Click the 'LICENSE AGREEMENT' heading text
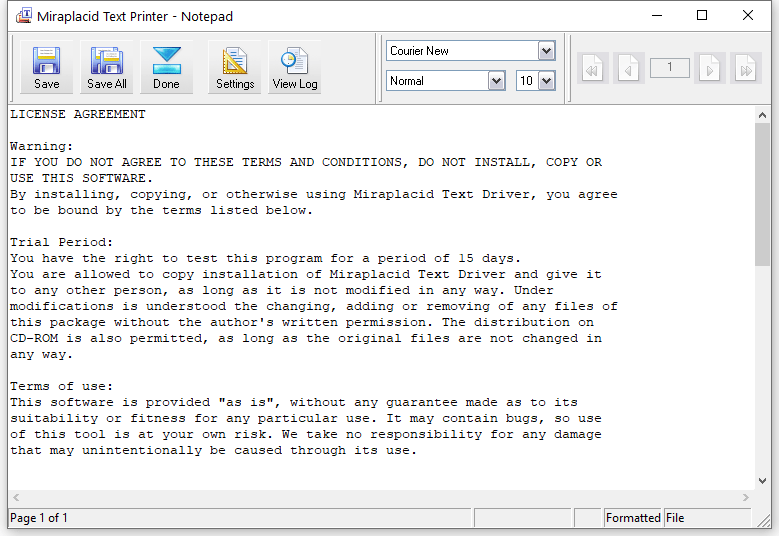Image resolution: width=779 pixels, height=536 pixels. coord(78,114)
